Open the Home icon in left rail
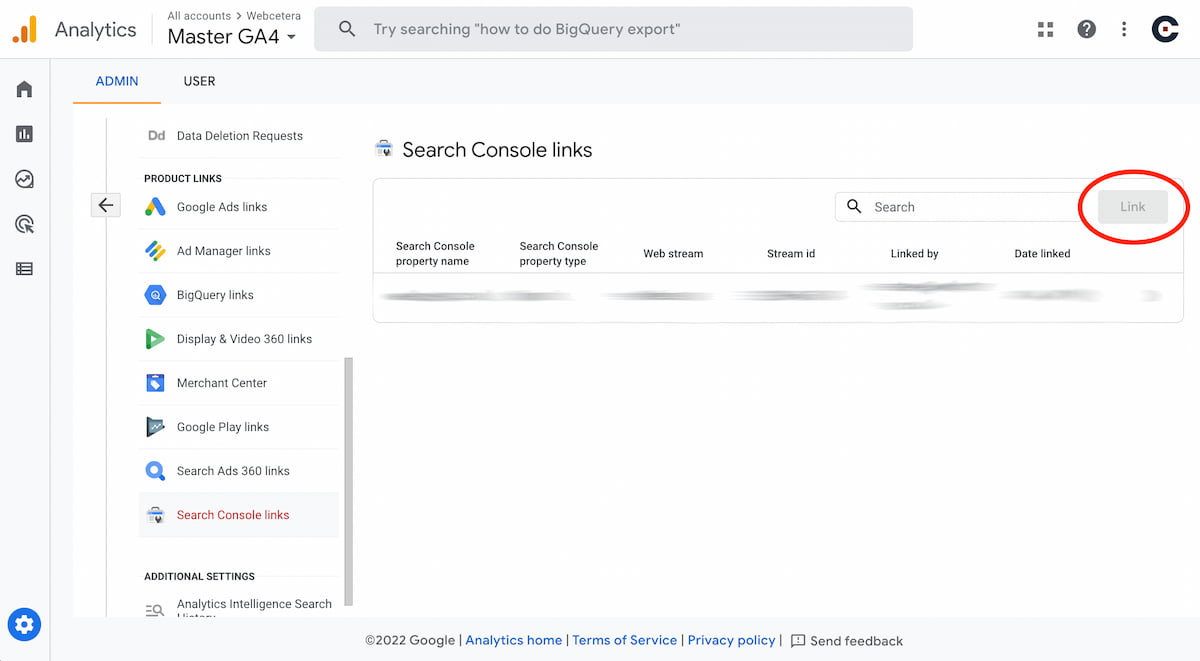This screenshot has width=1200, height=661. 24,89
